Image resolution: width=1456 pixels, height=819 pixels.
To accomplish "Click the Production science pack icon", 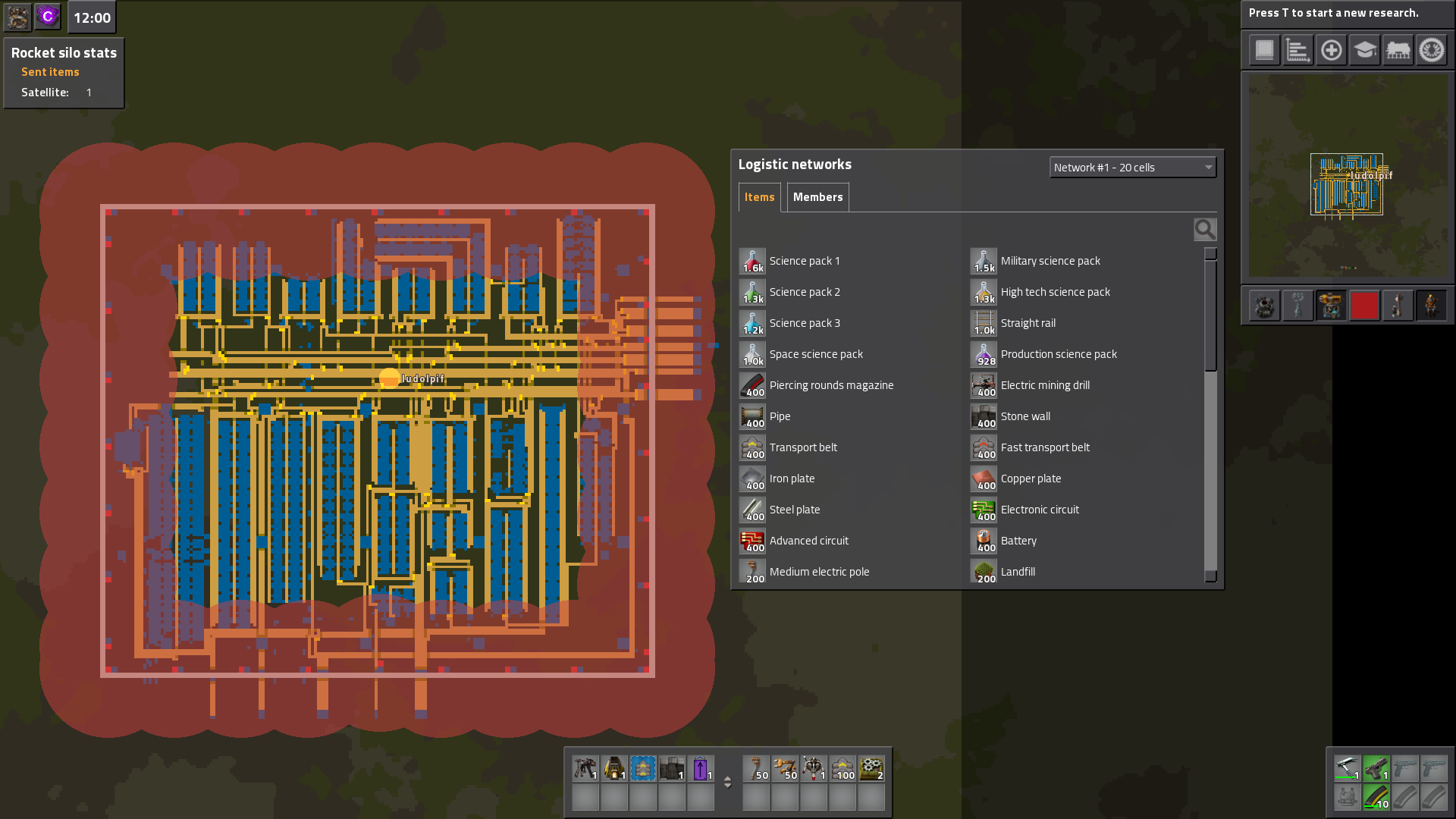I will (x=984, y=354).
